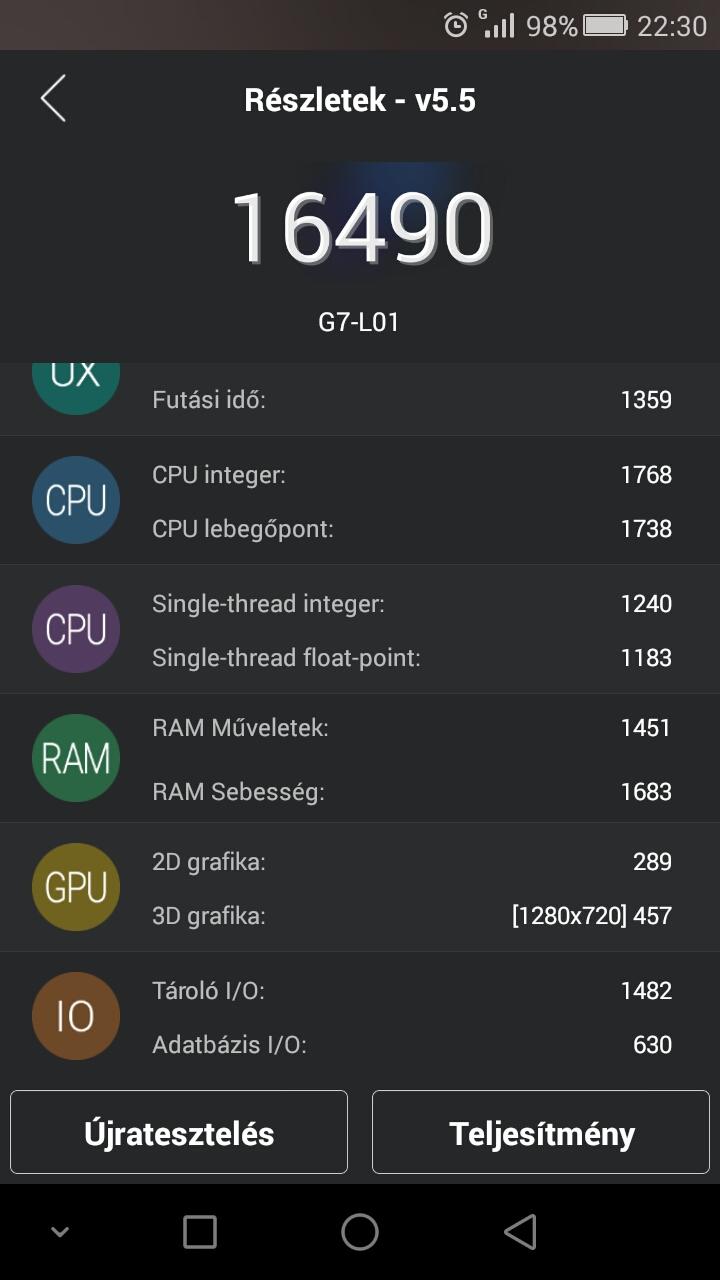Select the 3D grafika result row

(412, 915)
